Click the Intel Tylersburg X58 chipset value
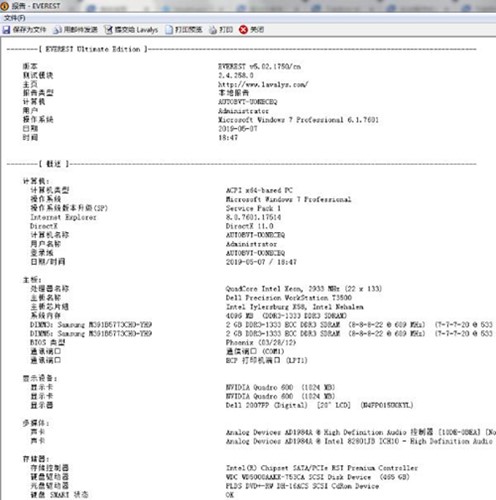The height and width of the screenshot is (500, 496). (295, 306)
